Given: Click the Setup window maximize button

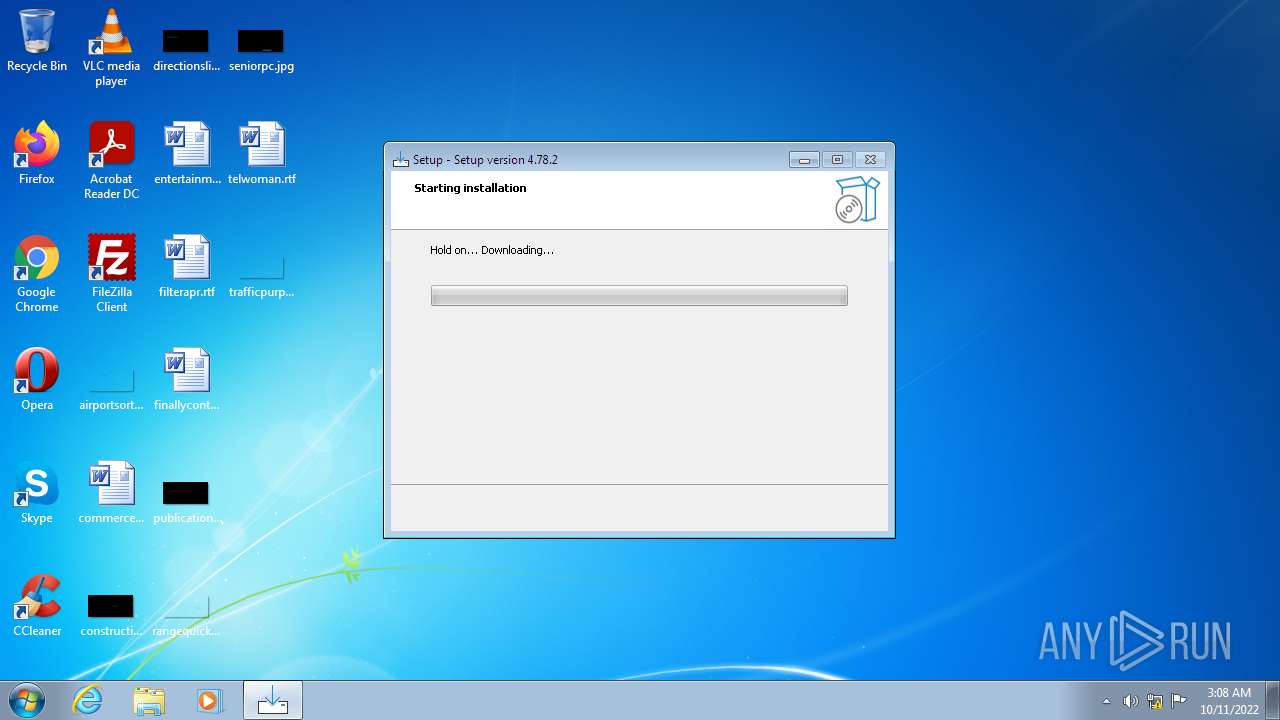Looking at the screenshot, I should click(837, 159).
